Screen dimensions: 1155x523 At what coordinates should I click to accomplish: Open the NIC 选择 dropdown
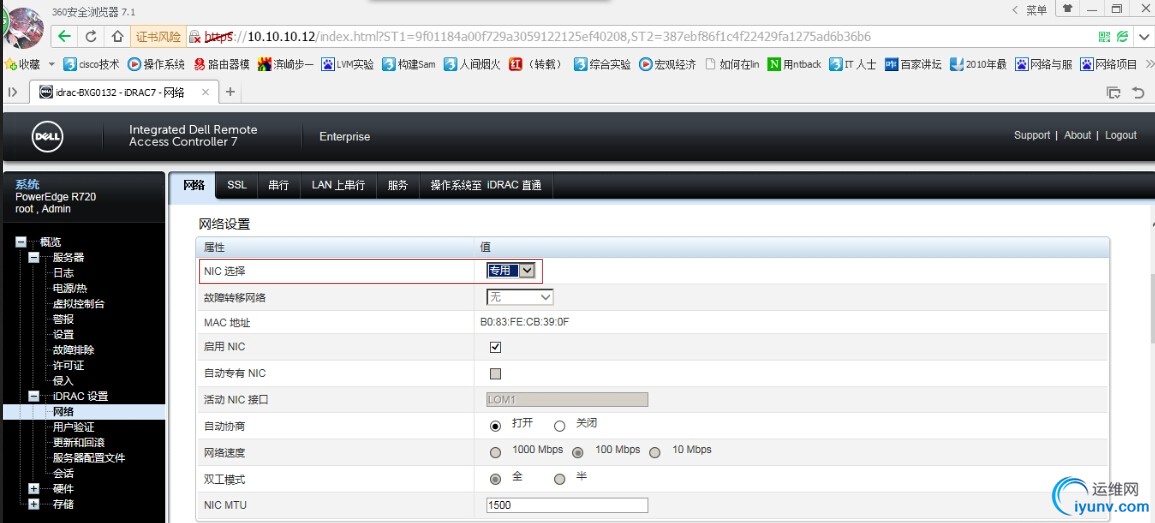click(510, 270)
